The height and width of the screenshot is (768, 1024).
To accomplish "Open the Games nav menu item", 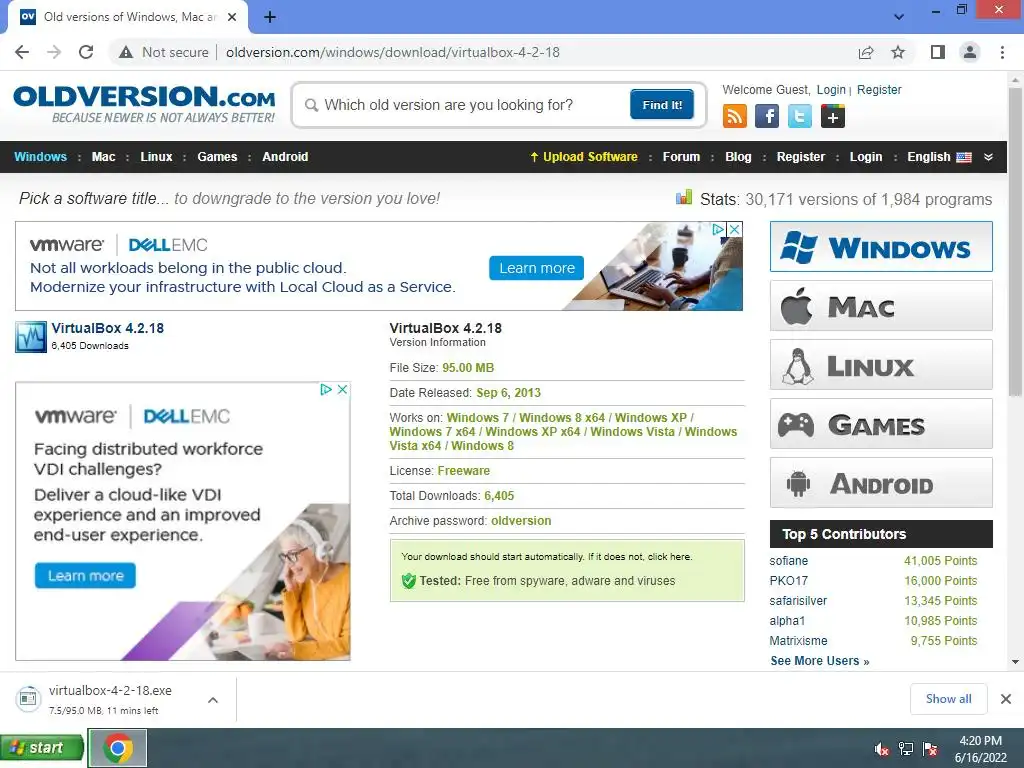I will [217, 157].
